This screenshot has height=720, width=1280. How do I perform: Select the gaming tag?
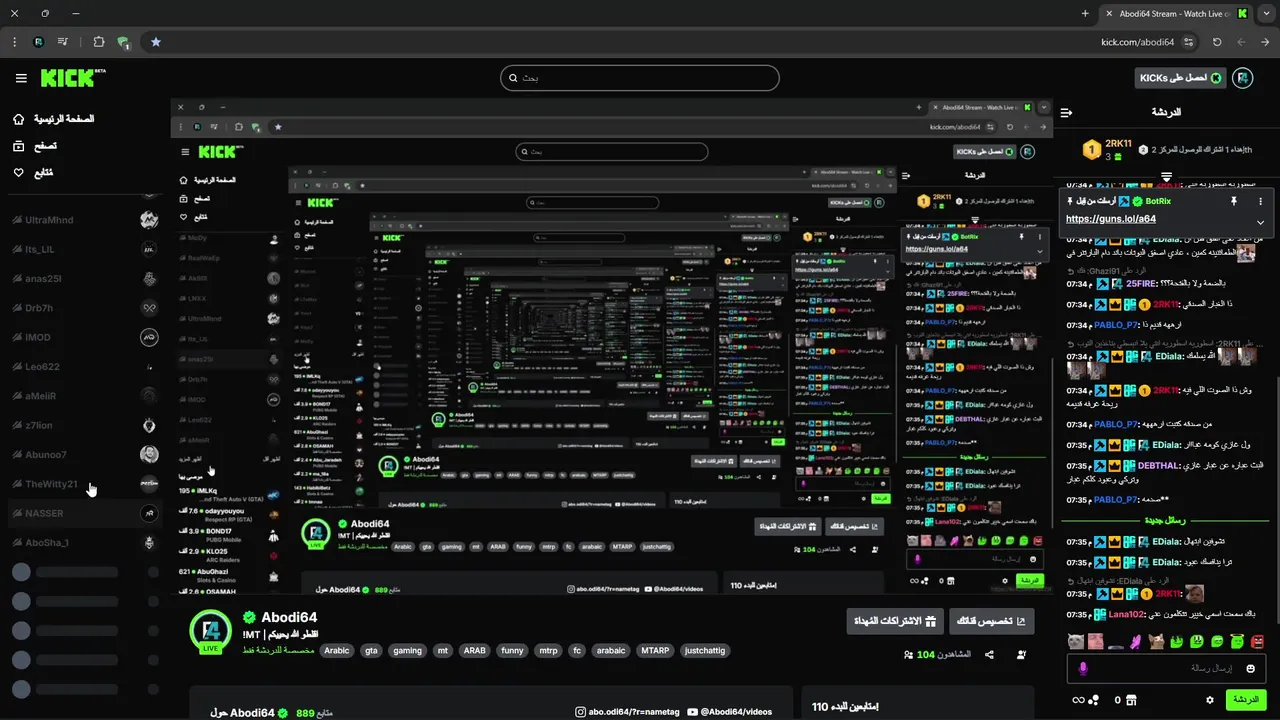tap(407, 650)
